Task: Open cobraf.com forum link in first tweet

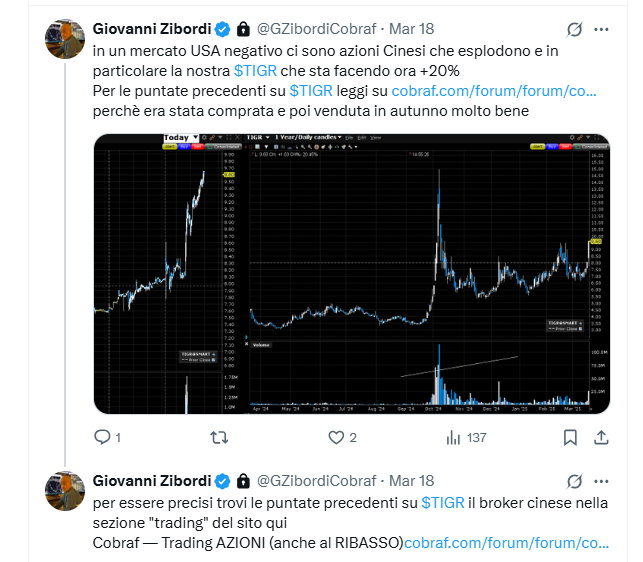Action: click(494, 91)
